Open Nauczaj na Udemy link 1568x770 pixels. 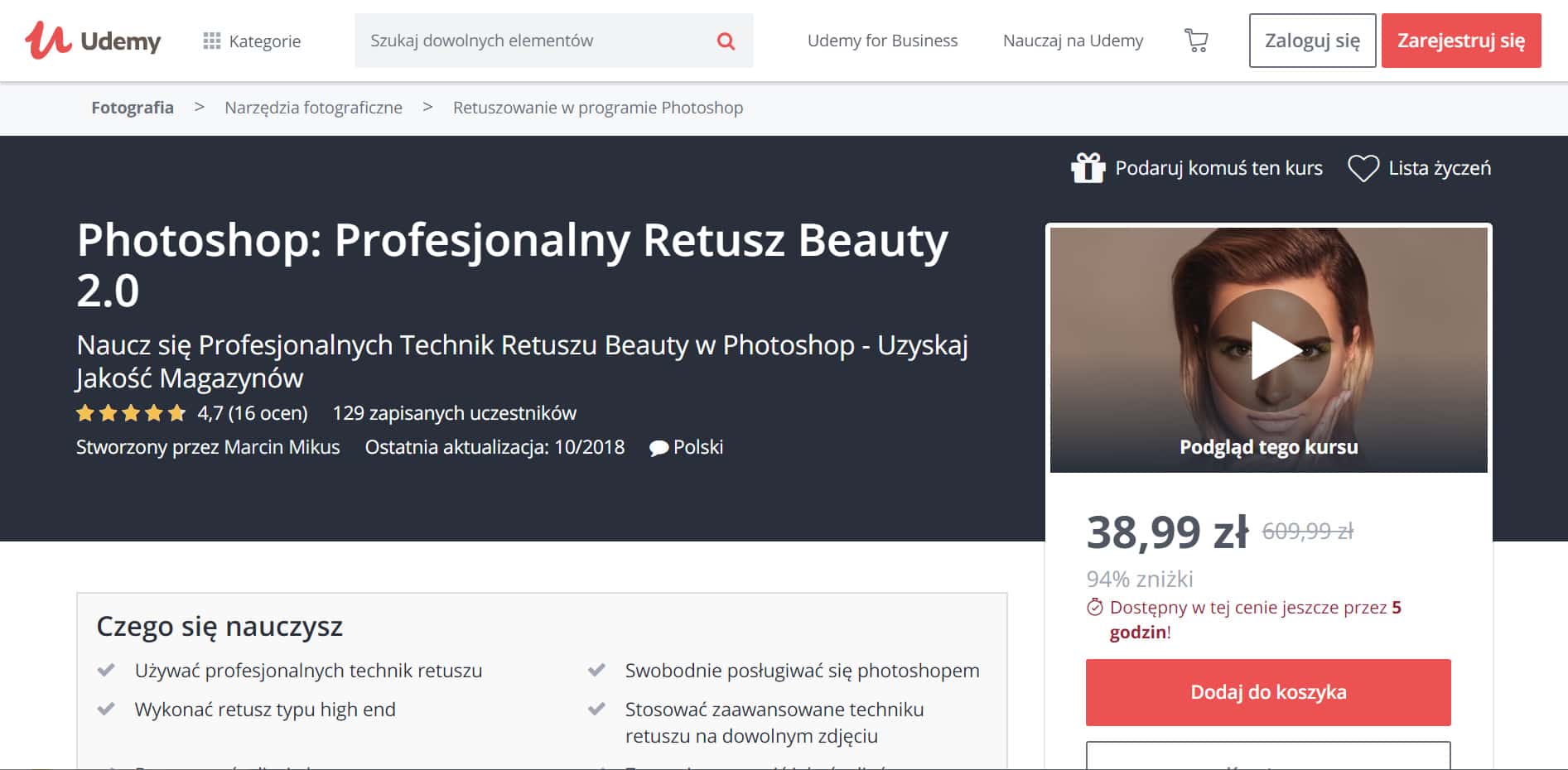(1073, 41)
